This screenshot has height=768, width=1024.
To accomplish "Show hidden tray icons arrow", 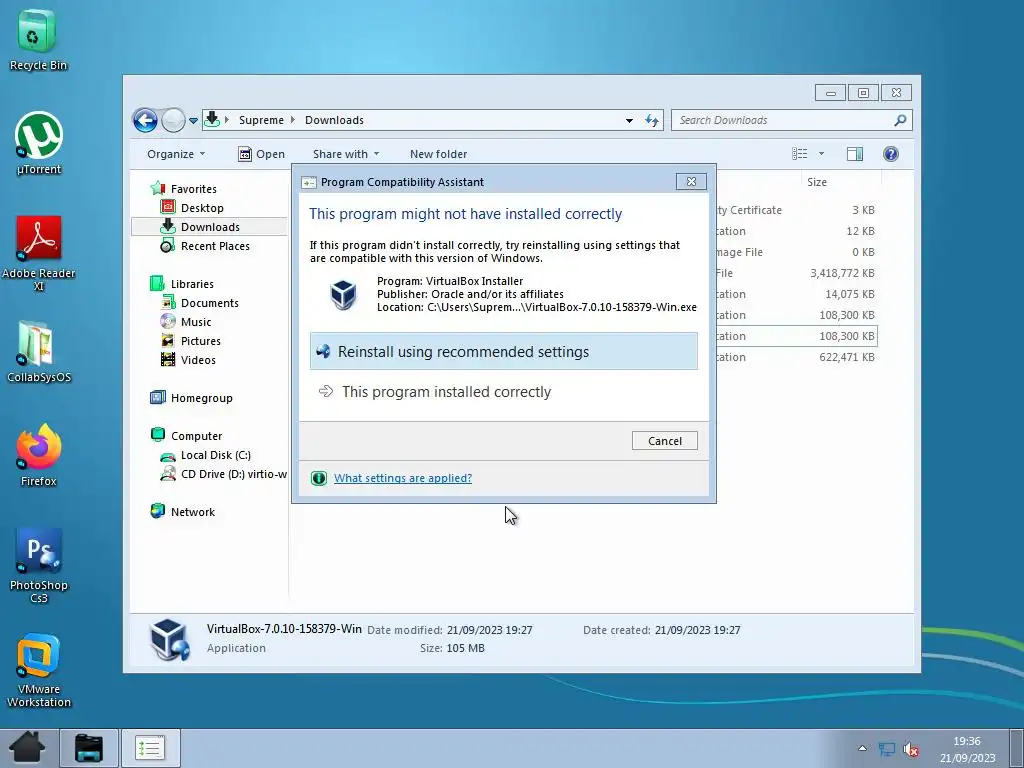I will pyautogui.click(x=862, y=748).
